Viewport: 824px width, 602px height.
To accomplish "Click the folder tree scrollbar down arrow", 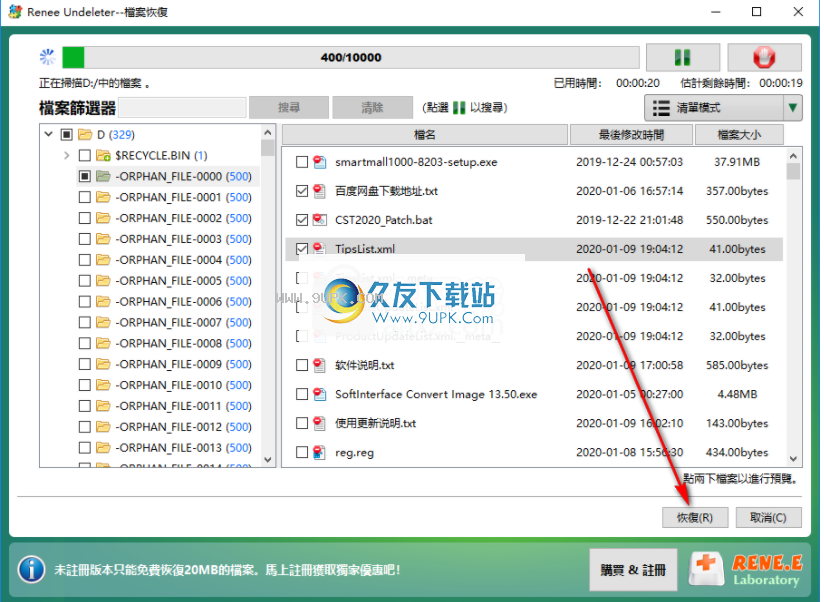I will pyautogui.click(x=267, y=460).
